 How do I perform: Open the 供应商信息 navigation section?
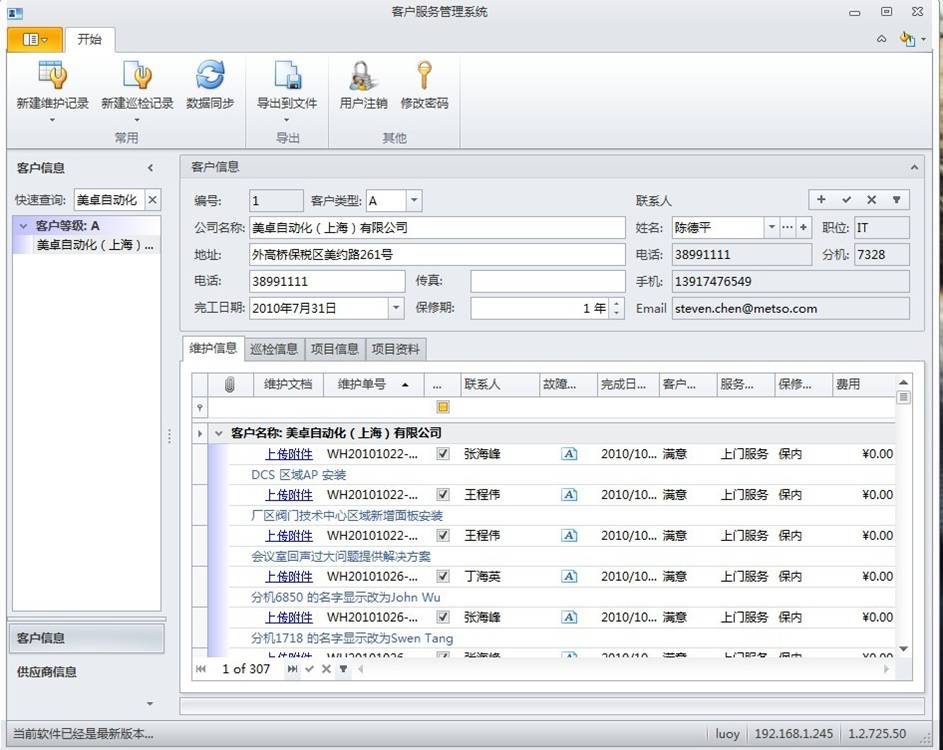pyautogui.click(x=47, y=672)
